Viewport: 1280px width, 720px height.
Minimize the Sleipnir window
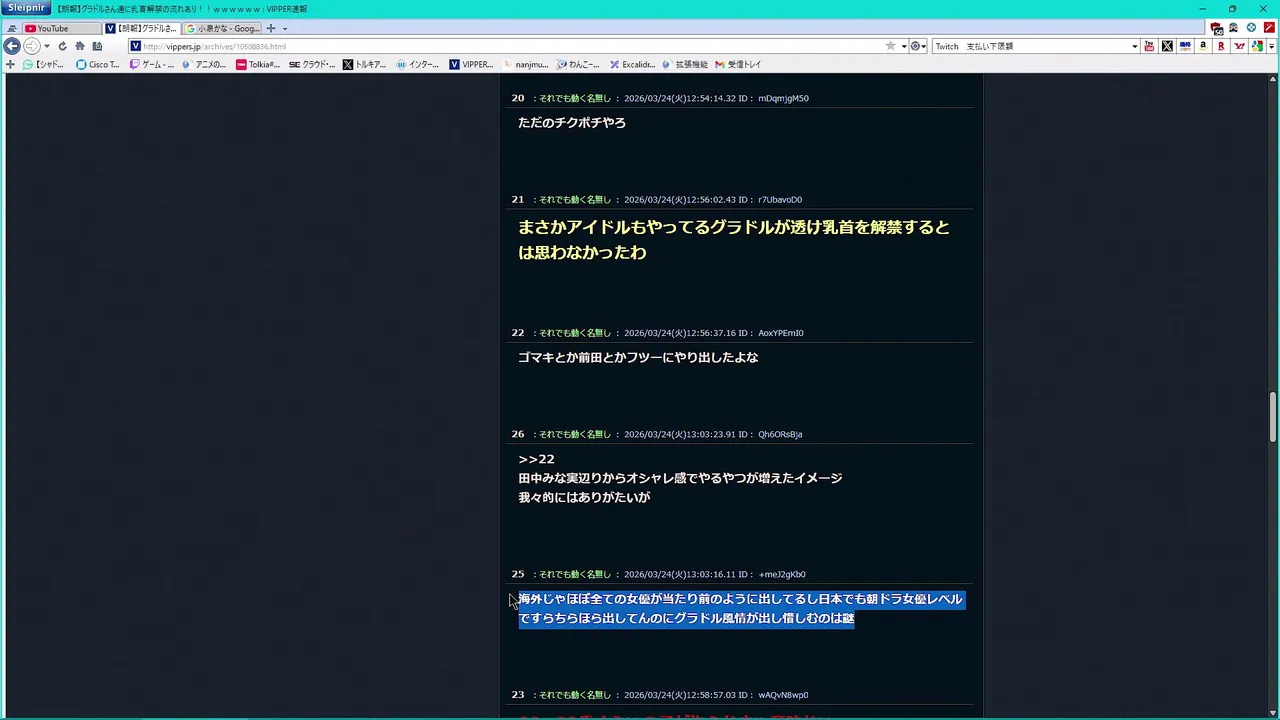coord(1202,8)
